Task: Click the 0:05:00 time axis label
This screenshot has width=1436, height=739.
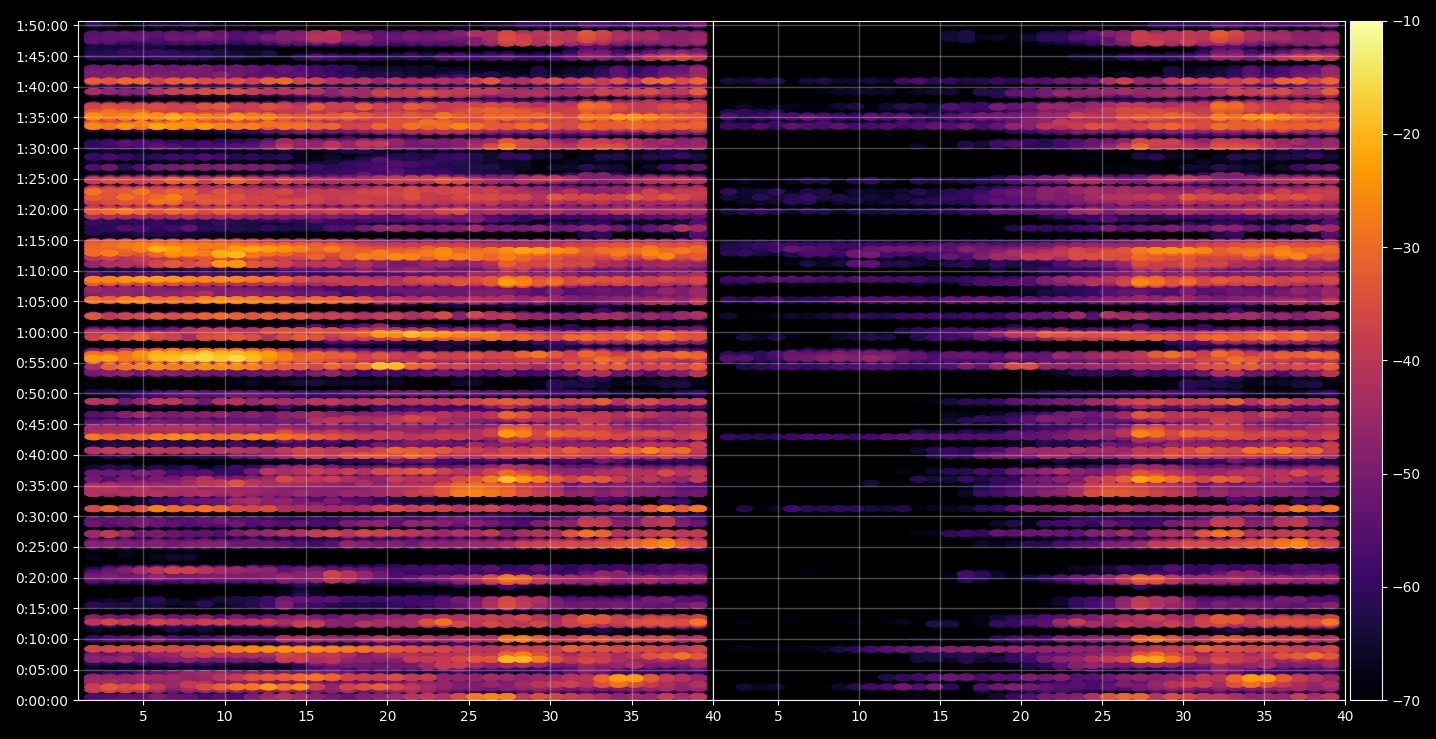Action: pos(43,670)
